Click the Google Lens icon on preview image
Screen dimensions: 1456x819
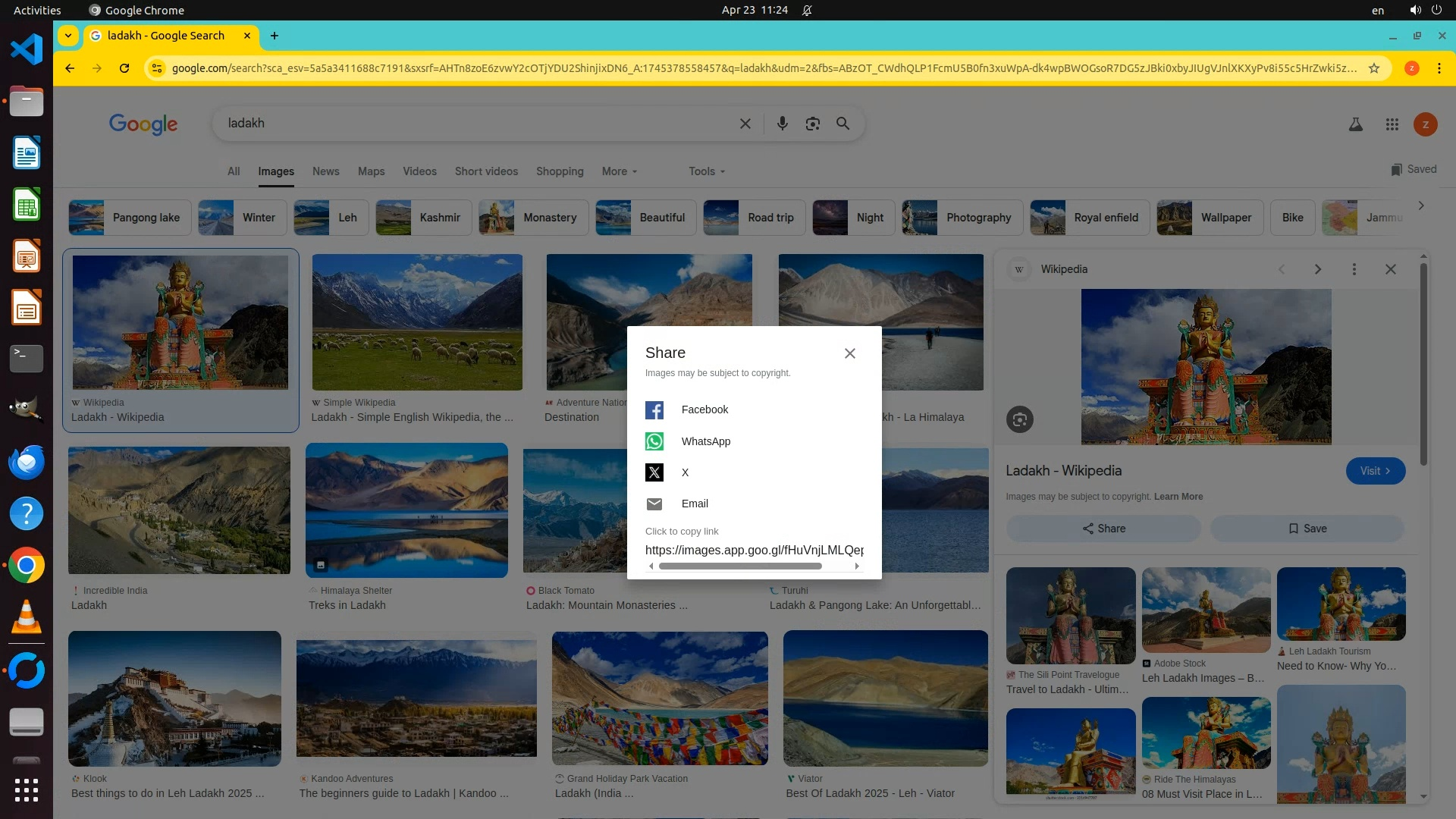click(x=1019, y=419)
